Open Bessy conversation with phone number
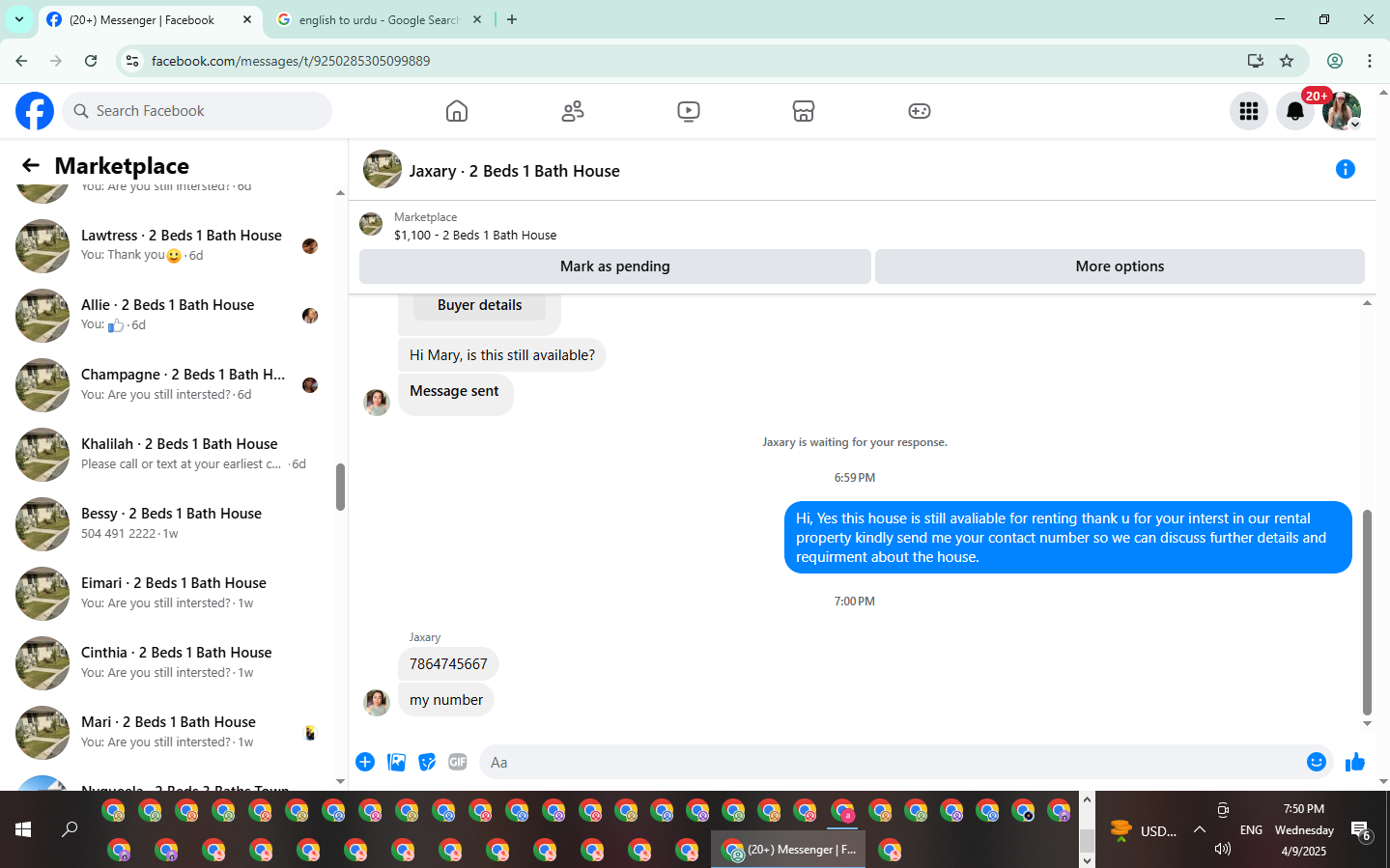1390x868 pixels. coord(172,523)
